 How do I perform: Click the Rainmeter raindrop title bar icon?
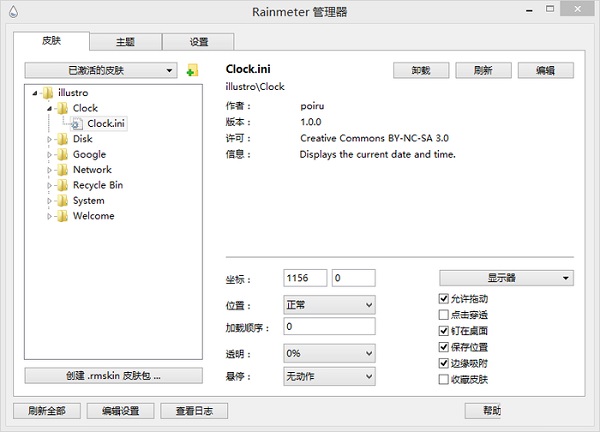13,11
